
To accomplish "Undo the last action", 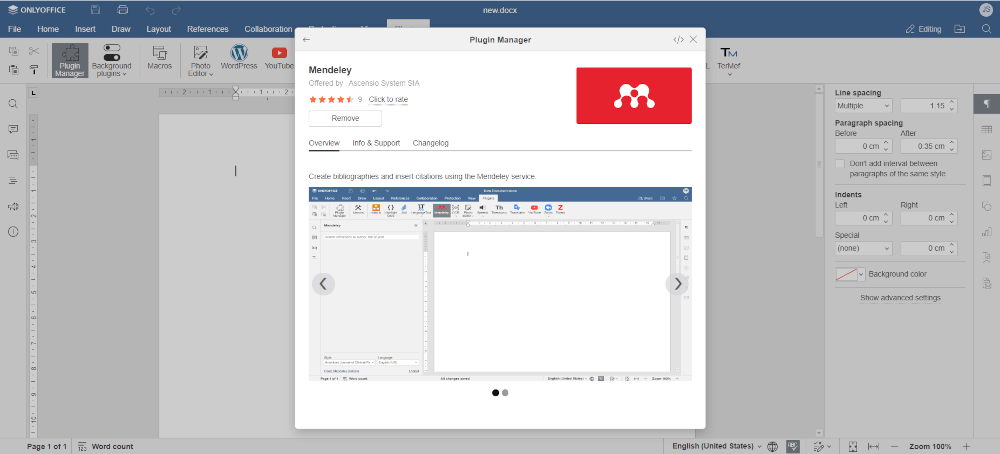I will (x=150, y=10).
